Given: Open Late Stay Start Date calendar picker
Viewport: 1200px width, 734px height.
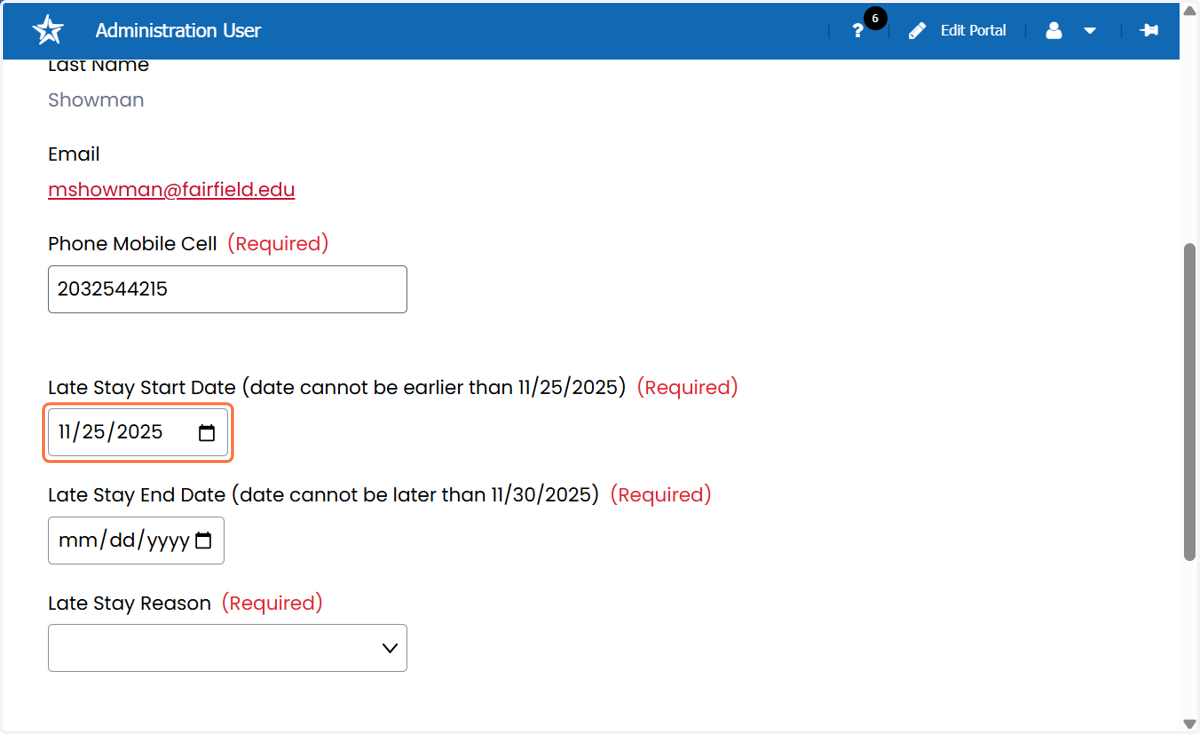Looking at the screenshot, I should [x=207, y=433].
